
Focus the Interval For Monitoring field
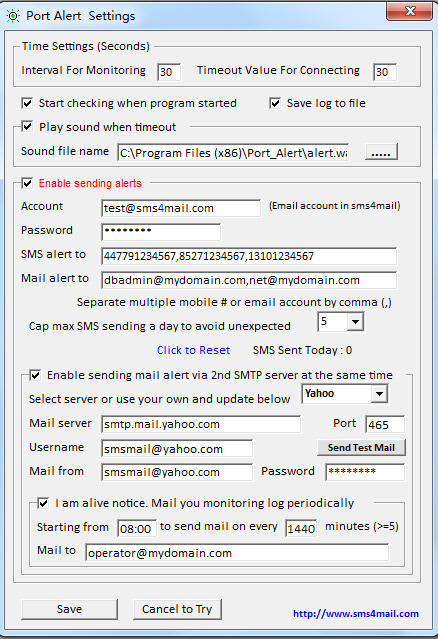[x=169, y=72]
